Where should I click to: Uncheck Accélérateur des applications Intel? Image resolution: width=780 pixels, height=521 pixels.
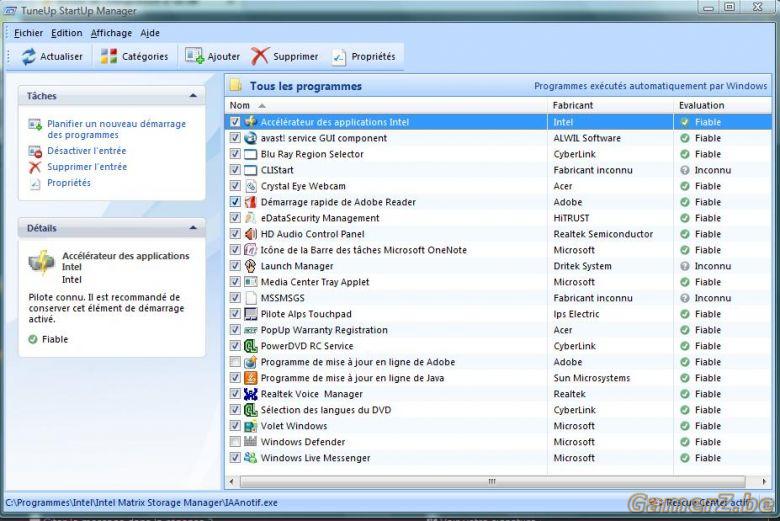[x=235, y=122]
